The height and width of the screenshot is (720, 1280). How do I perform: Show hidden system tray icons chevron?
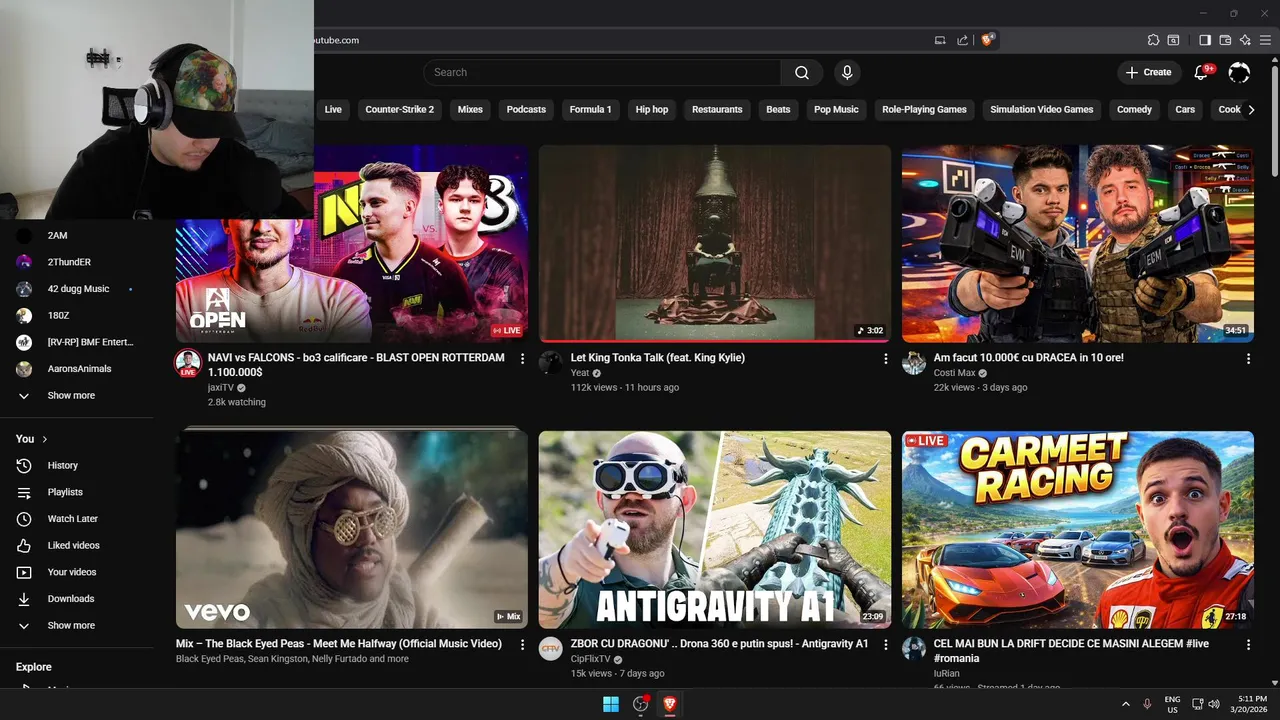point(1126,704)
